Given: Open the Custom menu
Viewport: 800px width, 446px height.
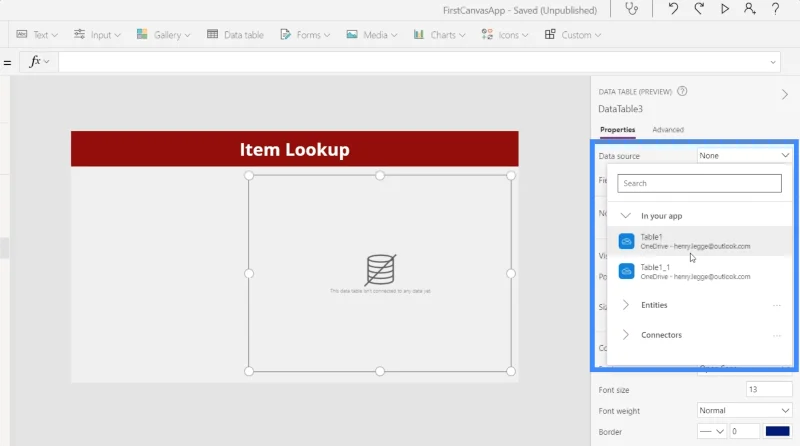Looking at the screenshot, I should pos(572,35).
